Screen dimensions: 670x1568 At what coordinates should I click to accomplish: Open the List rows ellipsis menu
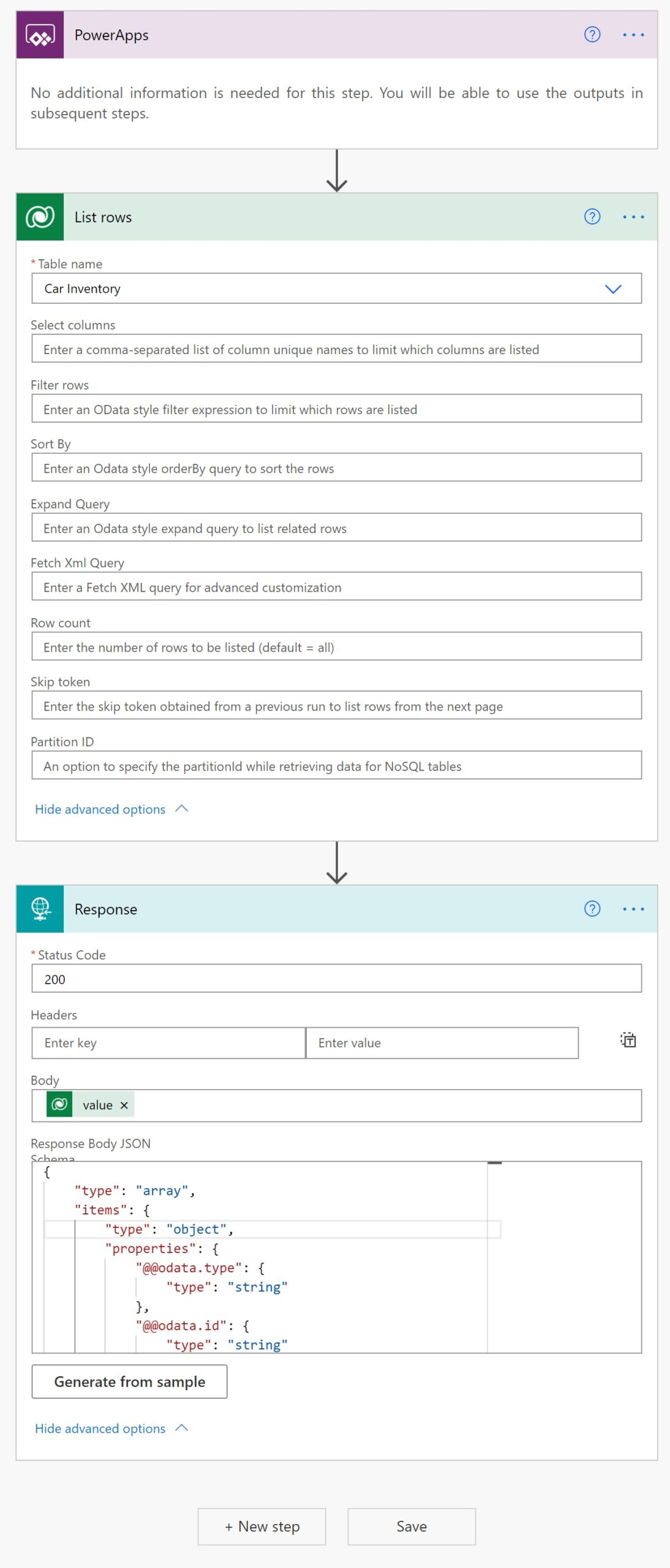click(633, 217)
